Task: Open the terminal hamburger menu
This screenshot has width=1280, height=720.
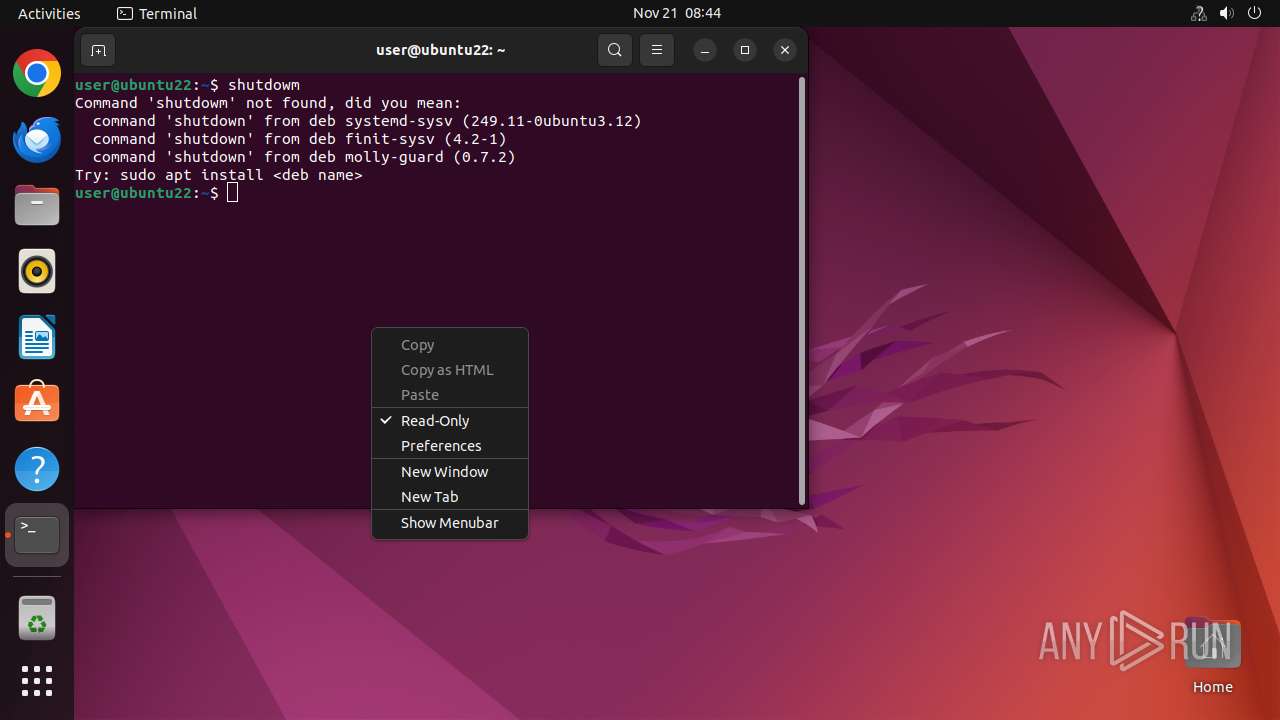Action: coord(657,50)
